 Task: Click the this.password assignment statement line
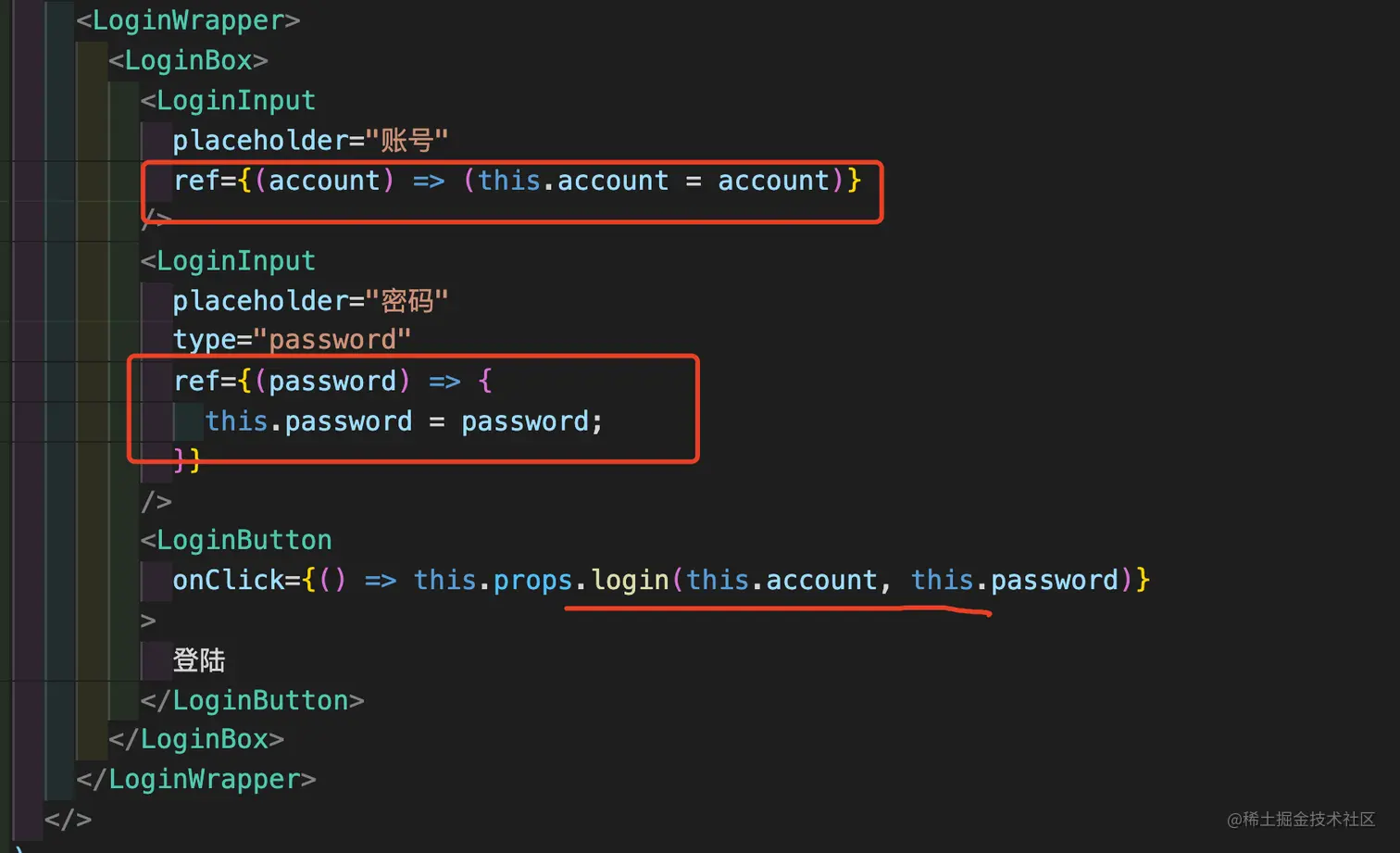click(404, 421)
